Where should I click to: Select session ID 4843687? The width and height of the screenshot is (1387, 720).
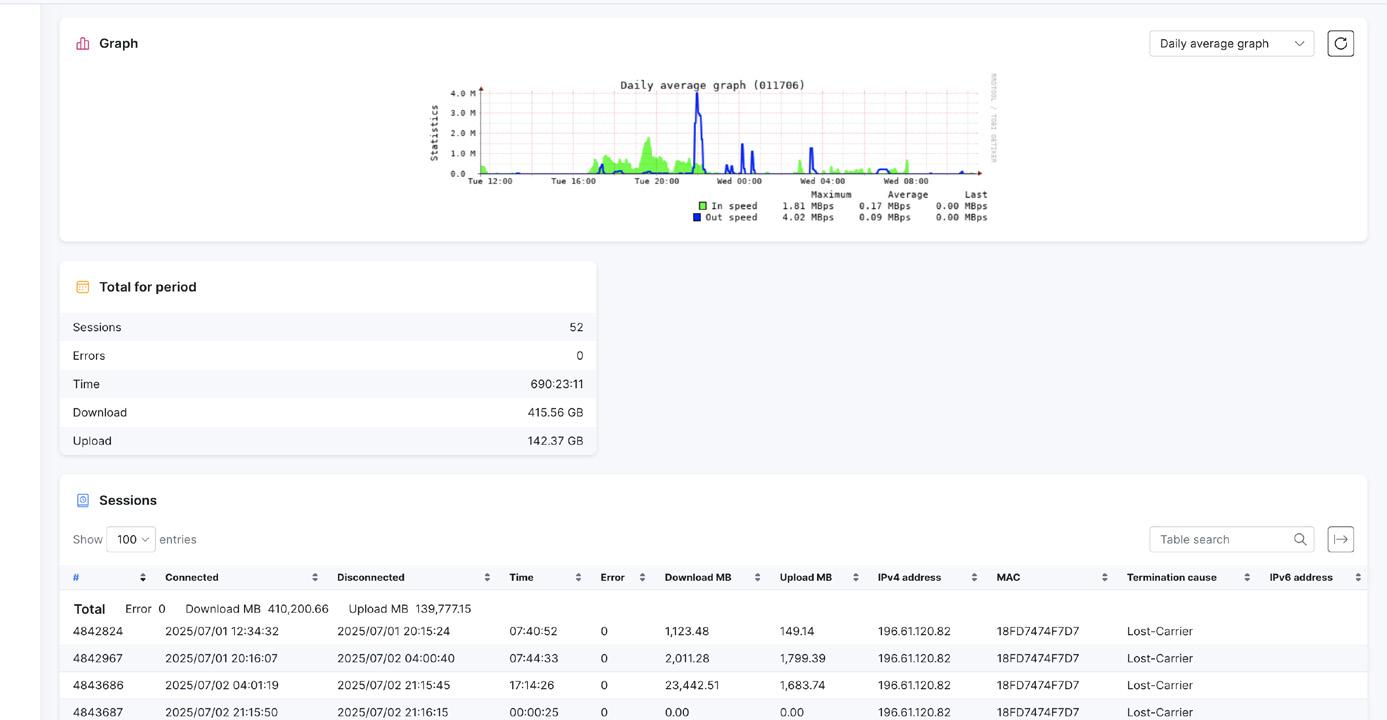(x=98, y=712)
